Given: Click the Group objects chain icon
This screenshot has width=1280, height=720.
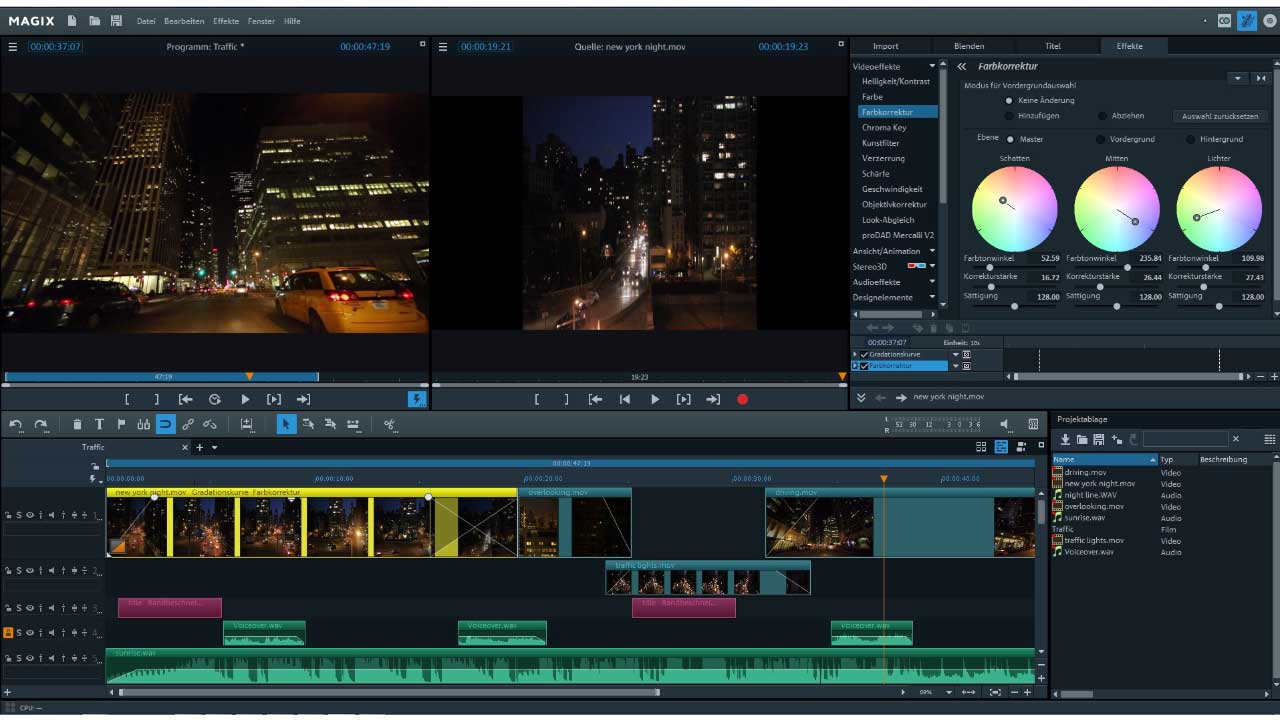Looking at the screenshot, I should coord(188,424).
